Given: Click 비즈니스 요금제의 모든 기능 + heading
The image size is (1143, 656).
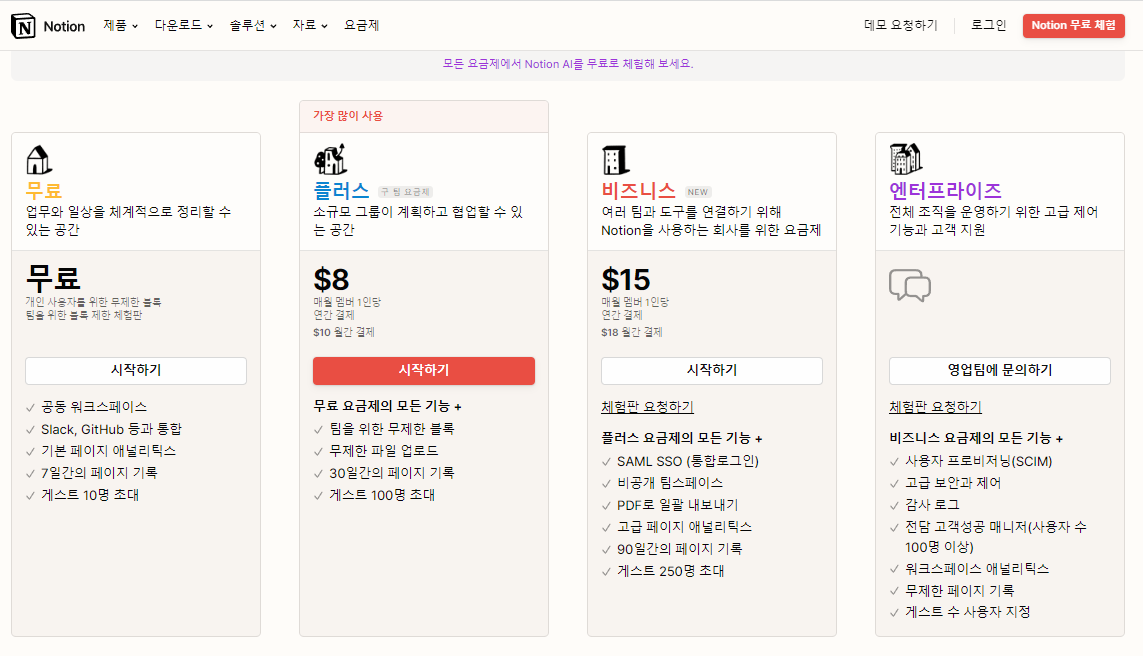Looking at the screenshot, I should [x=976, y=439].
